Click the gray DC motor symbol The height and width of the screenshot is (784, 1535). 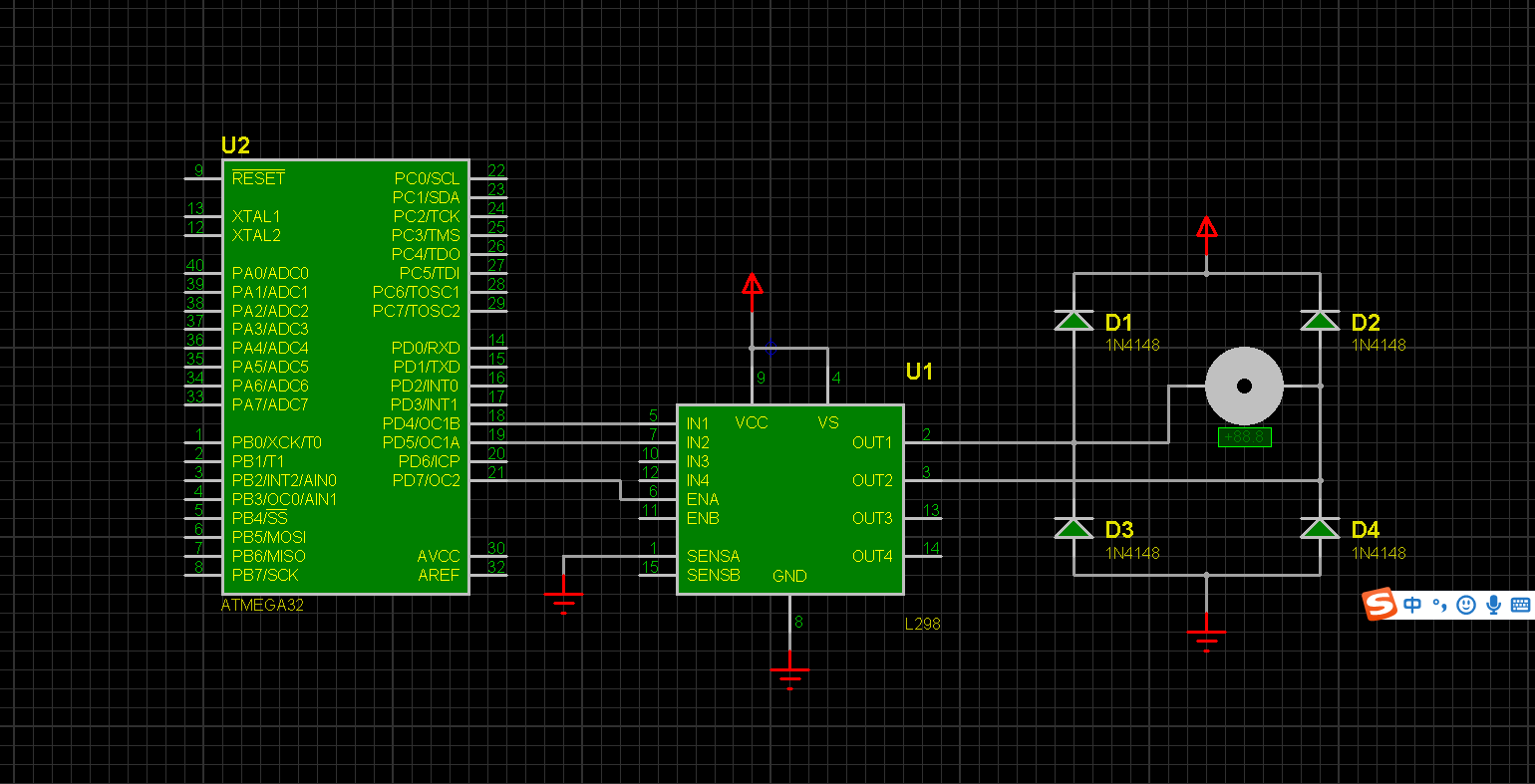click(x=1244, y=387)
